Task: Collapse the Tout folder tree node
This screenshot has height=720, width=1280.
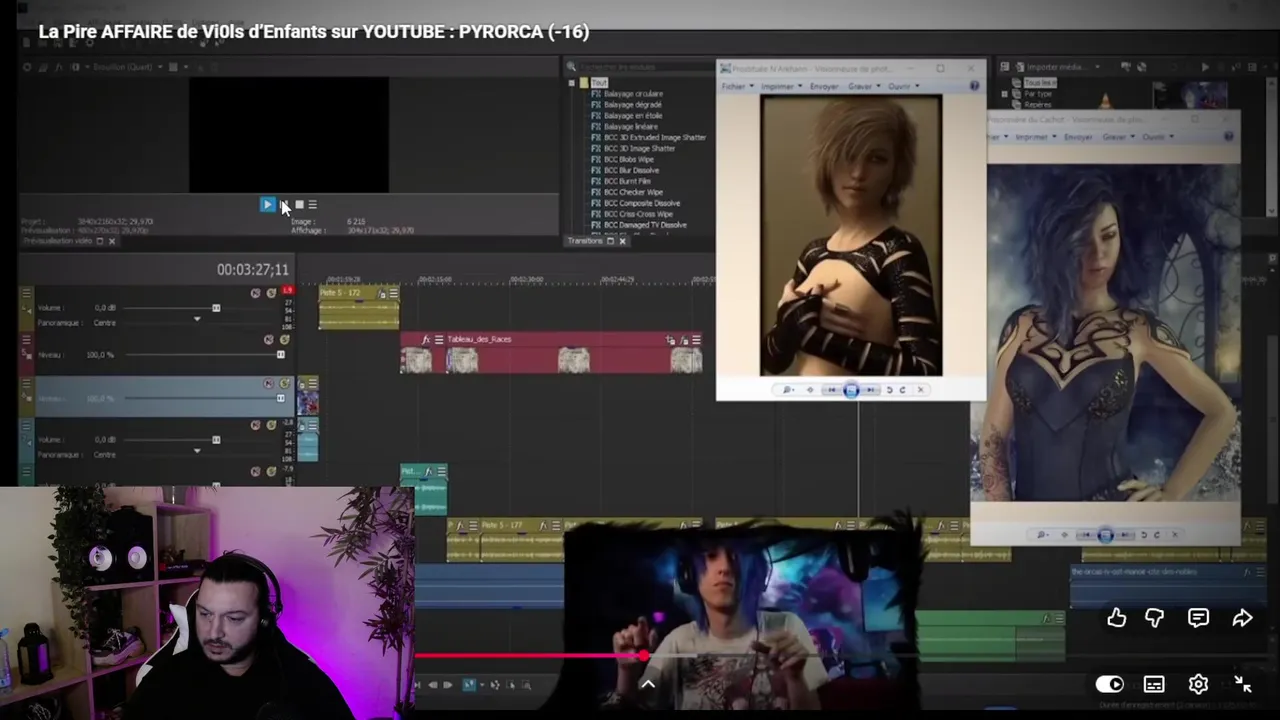Action: pyautogui.click(x=571, y=82)
